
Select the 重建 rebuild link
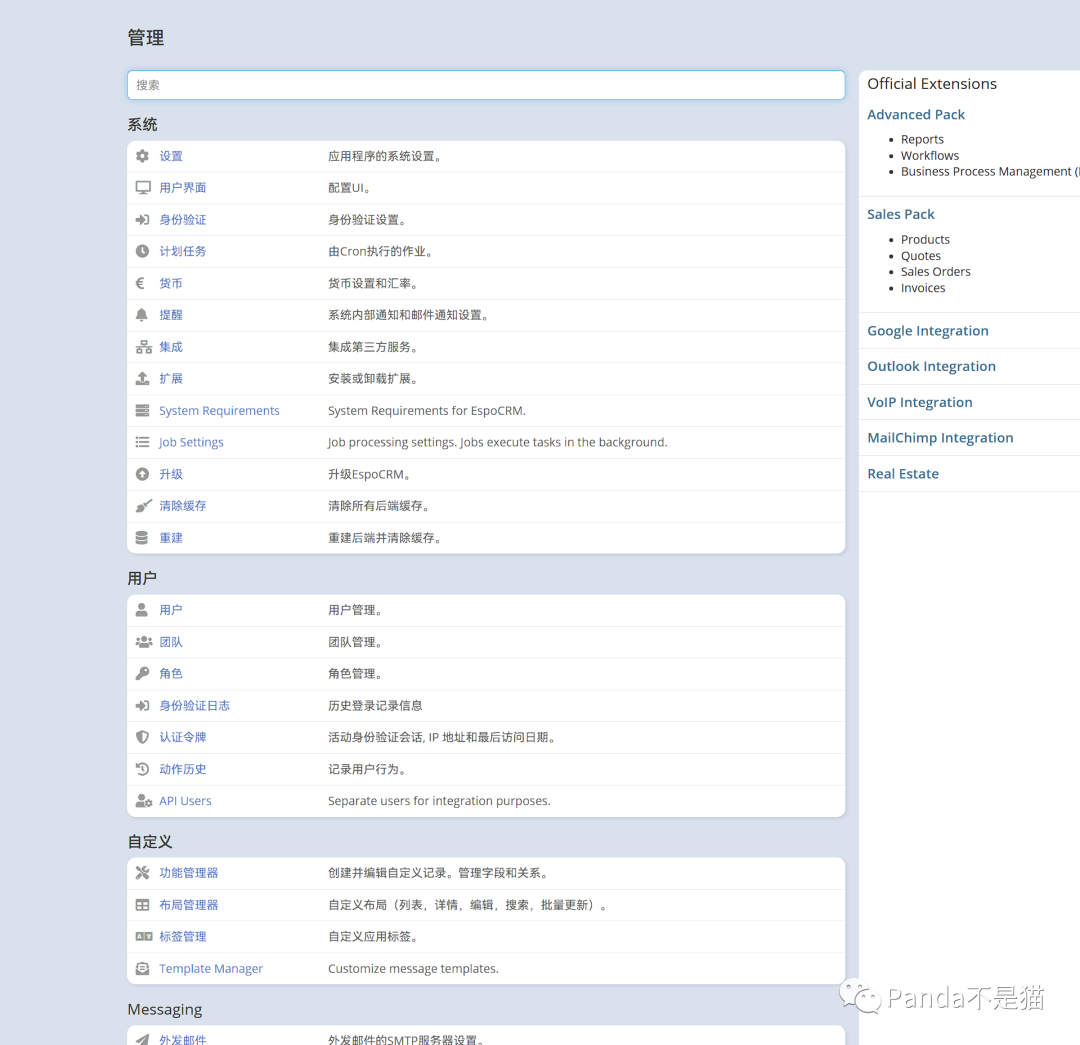[x=171, y=538]
